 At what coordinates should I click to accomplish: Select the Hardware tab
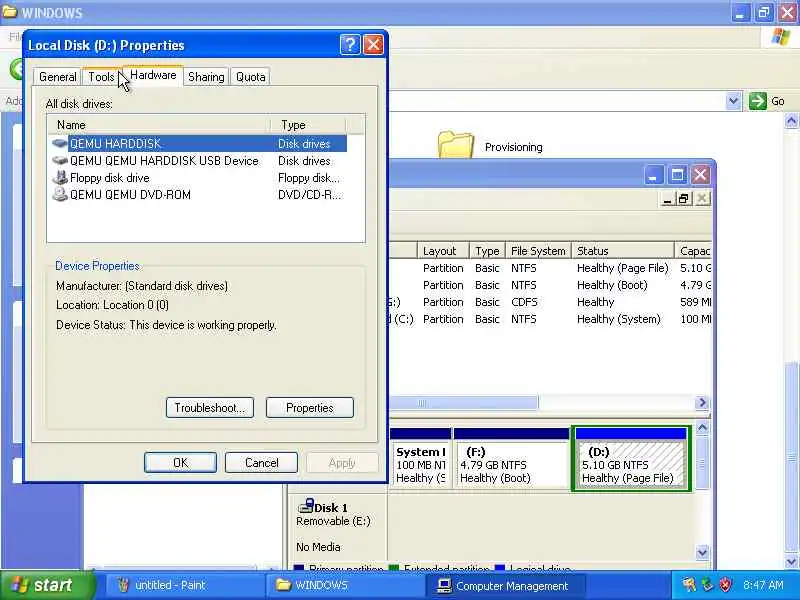click(x=153, y=75)
